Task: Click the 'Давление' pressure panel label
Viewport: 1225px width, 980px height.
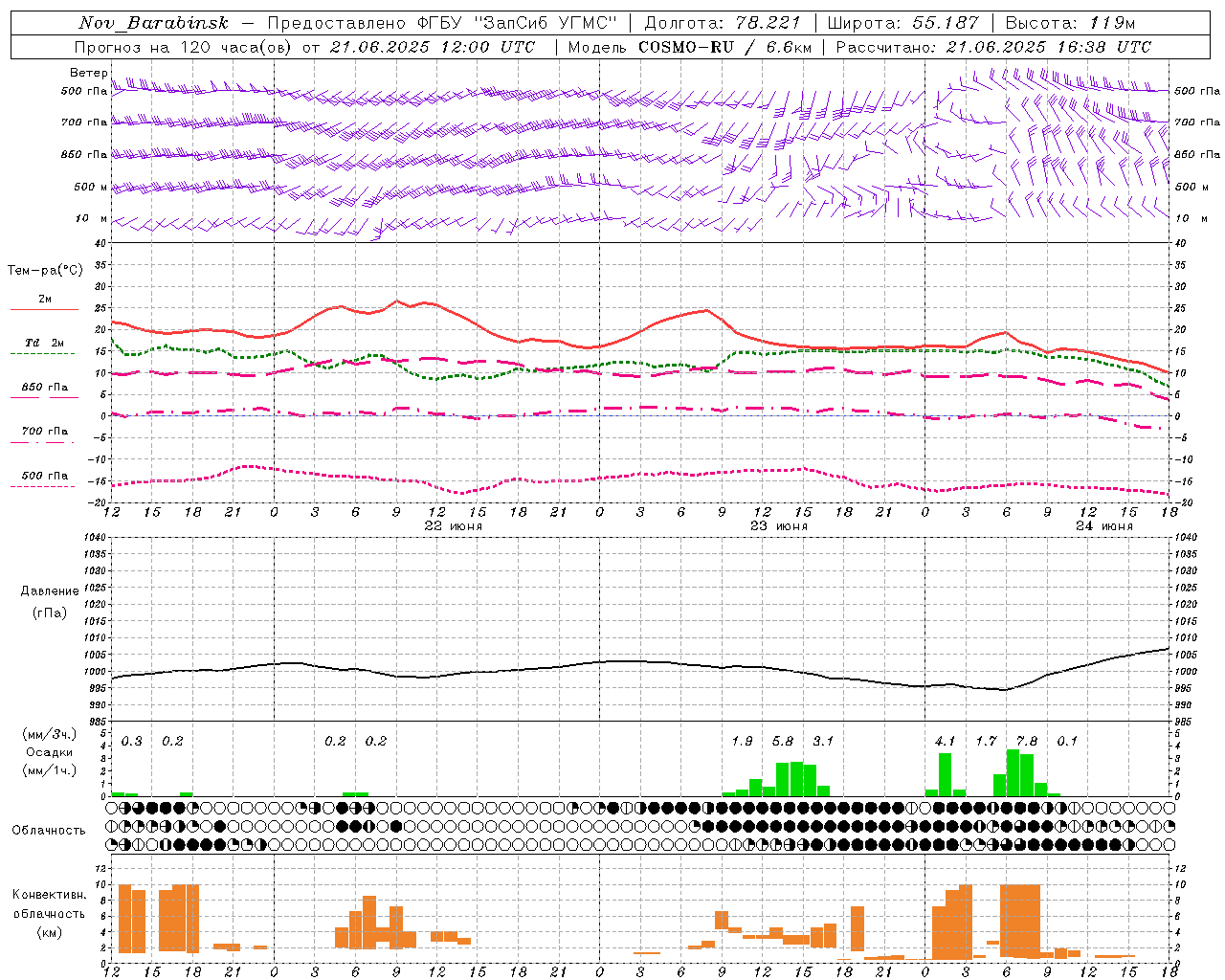Action: click(x=50, y=591)
